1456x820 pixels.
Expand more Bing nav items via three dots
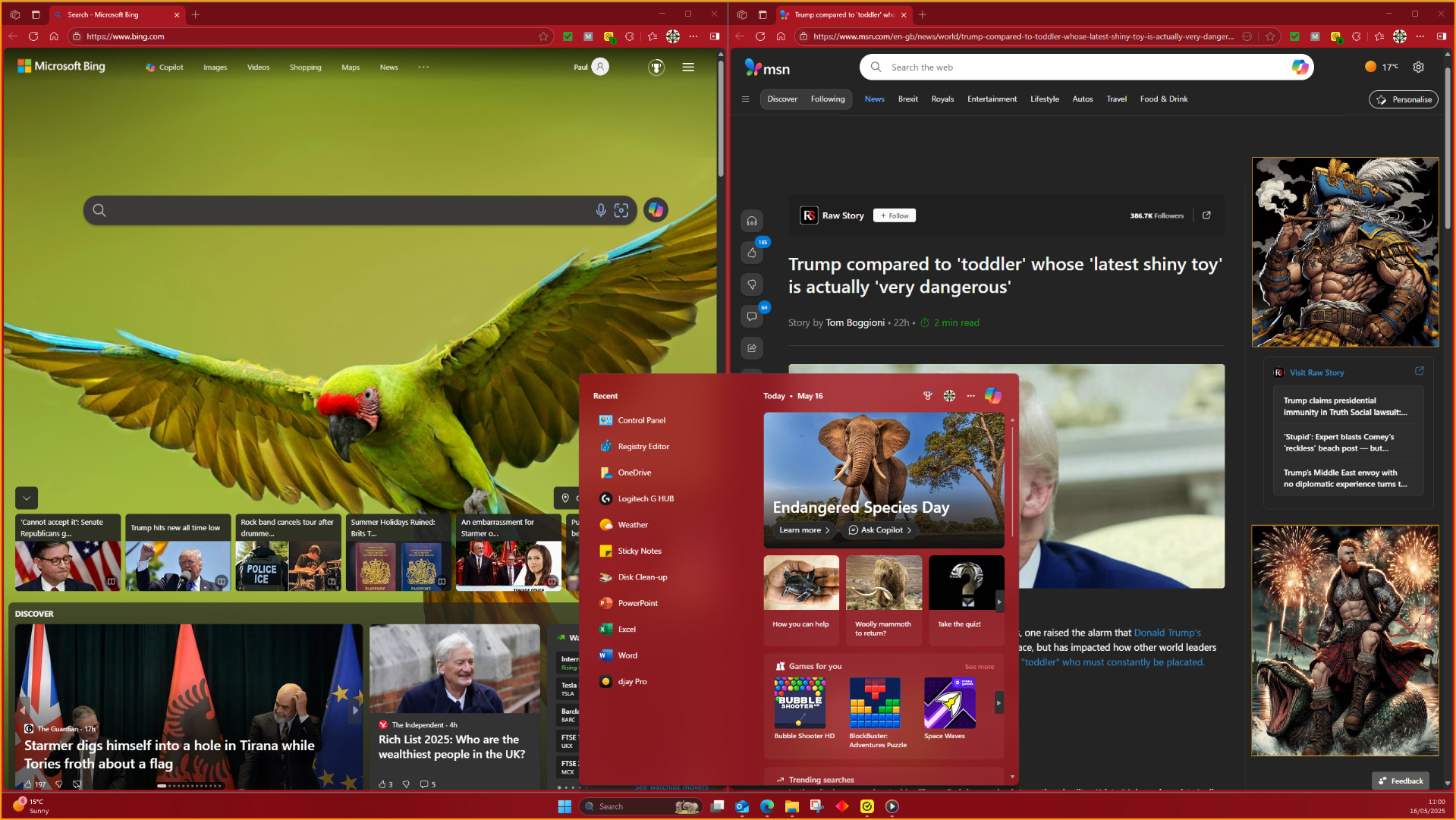click(423, 67)
